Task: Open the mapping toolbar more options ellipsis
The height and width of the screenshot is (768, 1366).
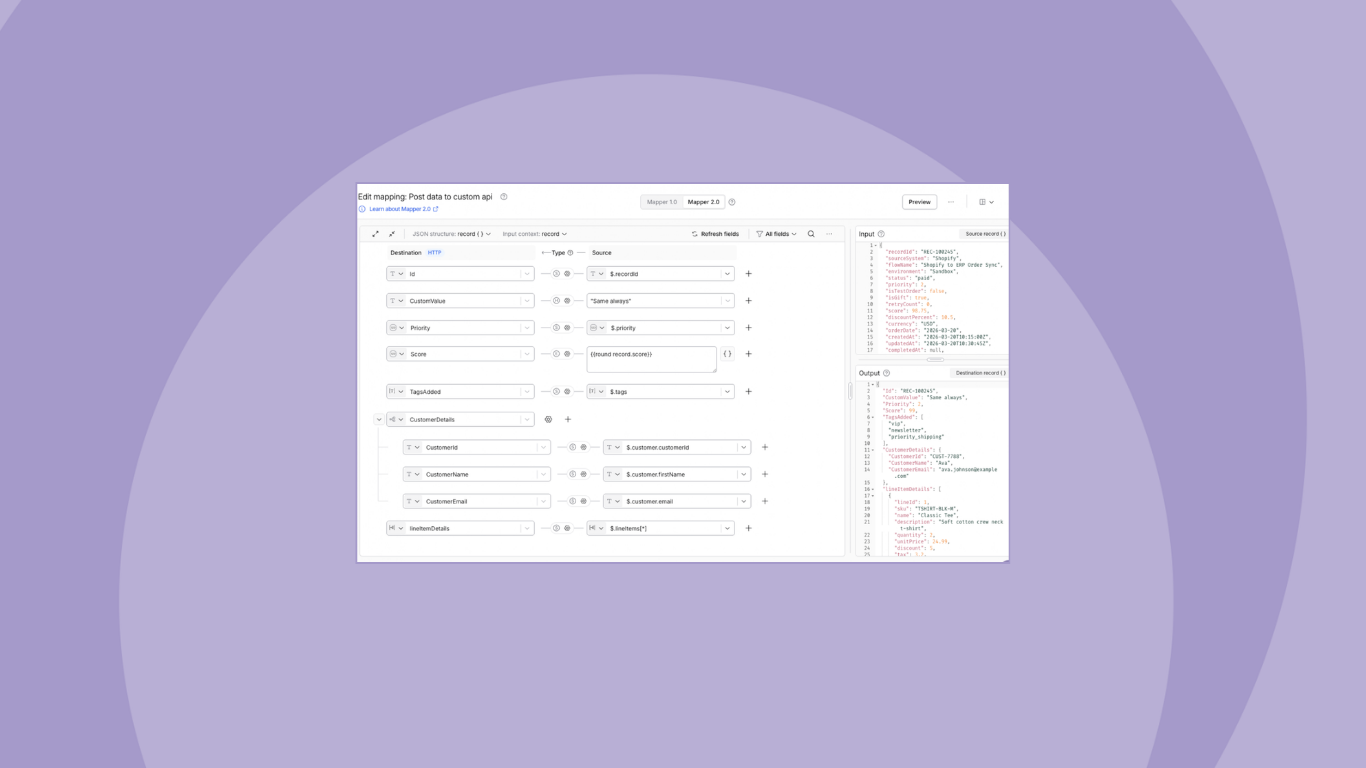Action: click(829, 234)
